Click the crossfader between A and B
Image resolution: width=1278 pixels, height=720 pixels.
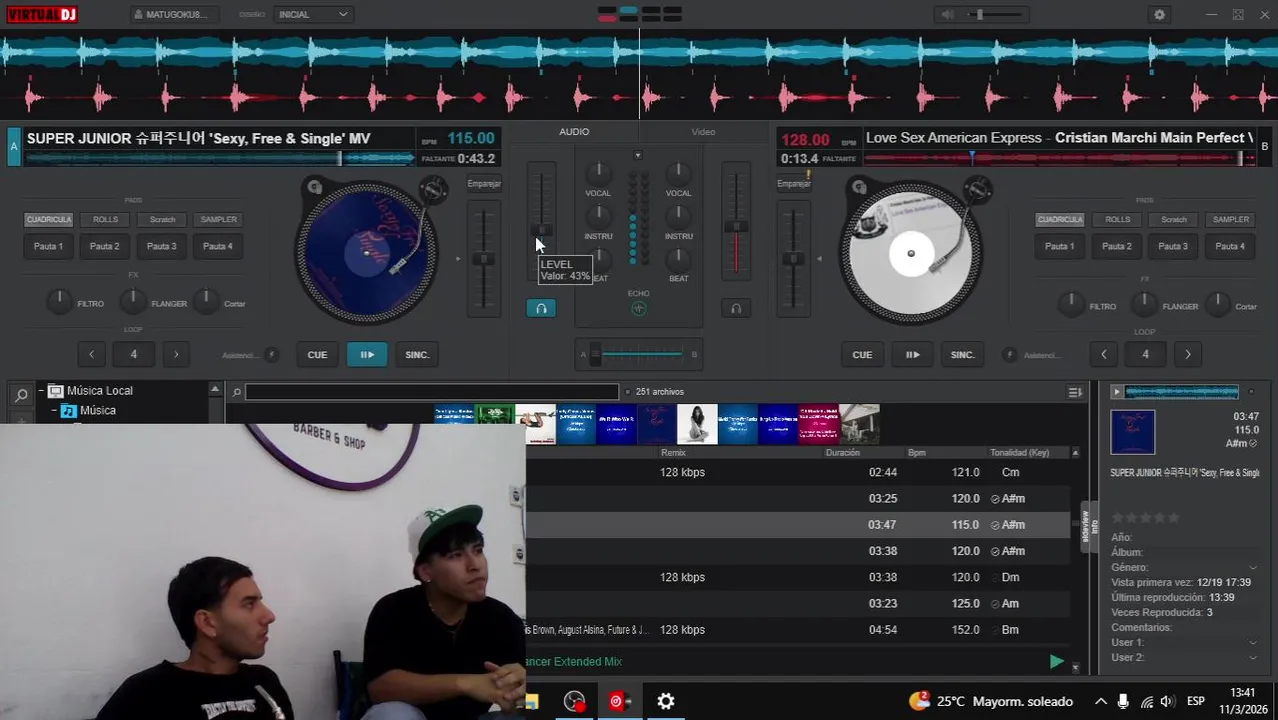(638, 354)
